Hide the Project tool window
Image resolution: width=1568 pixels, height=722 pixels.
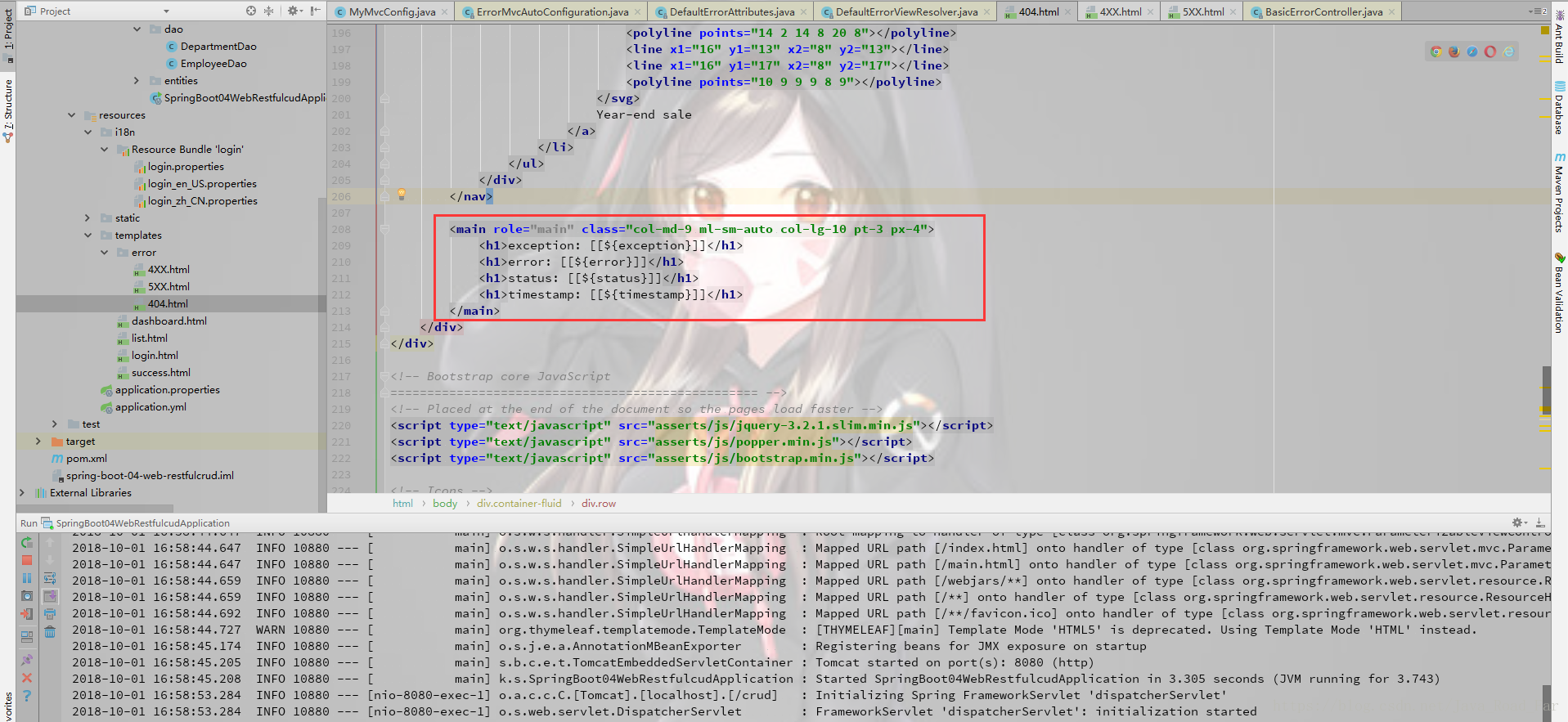click(315, 11)
